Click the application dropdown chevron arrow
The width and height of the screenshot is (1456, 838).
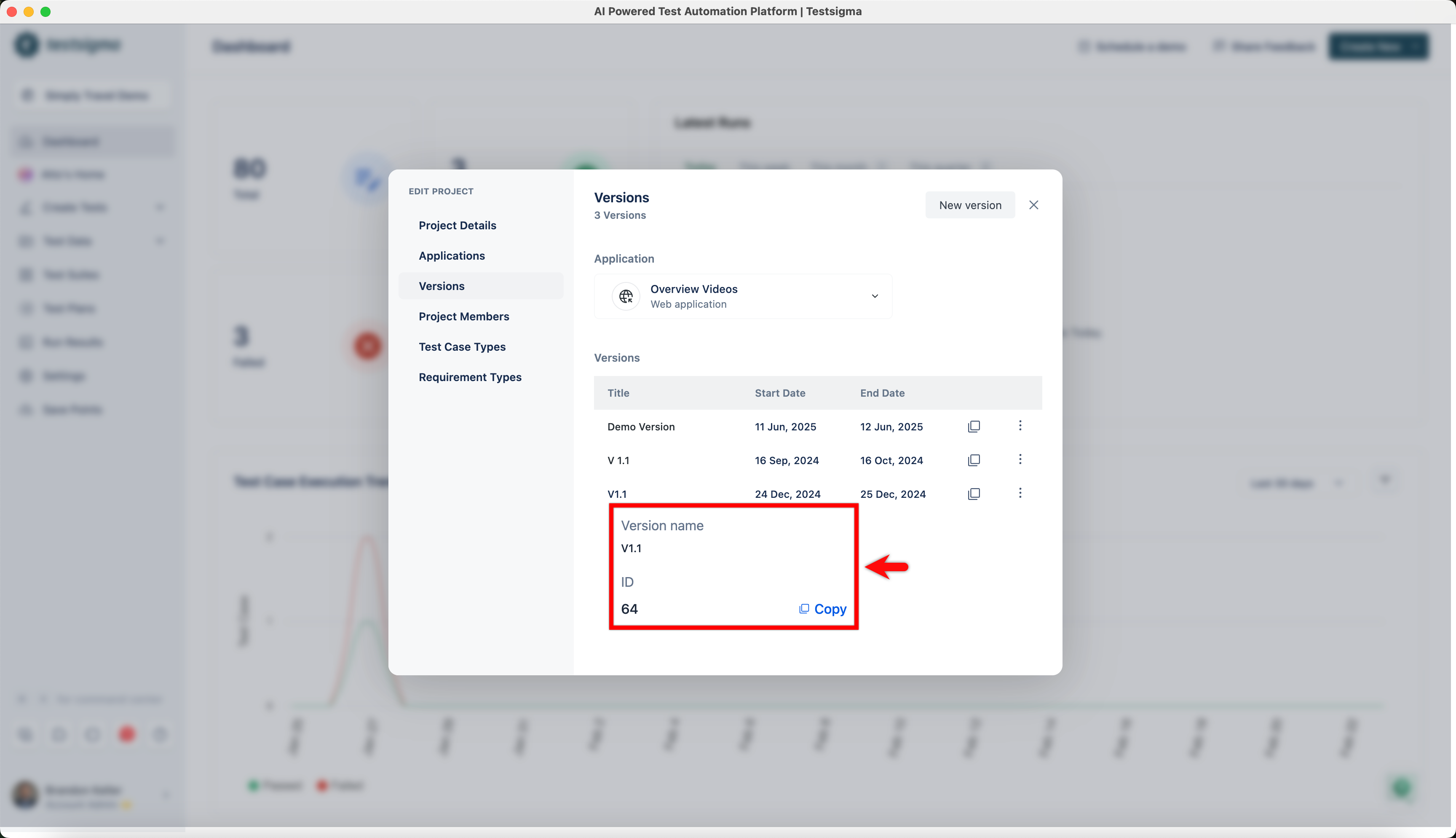point(875,296)
